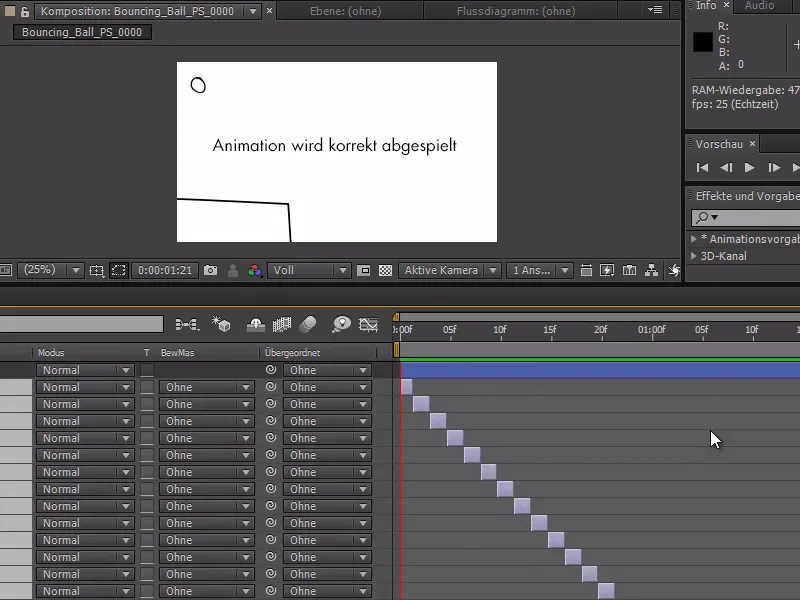The image size is (800, 600).
Task: Launch Brainstorm from the timeline toolbar
Action: [x=344, y=325]
